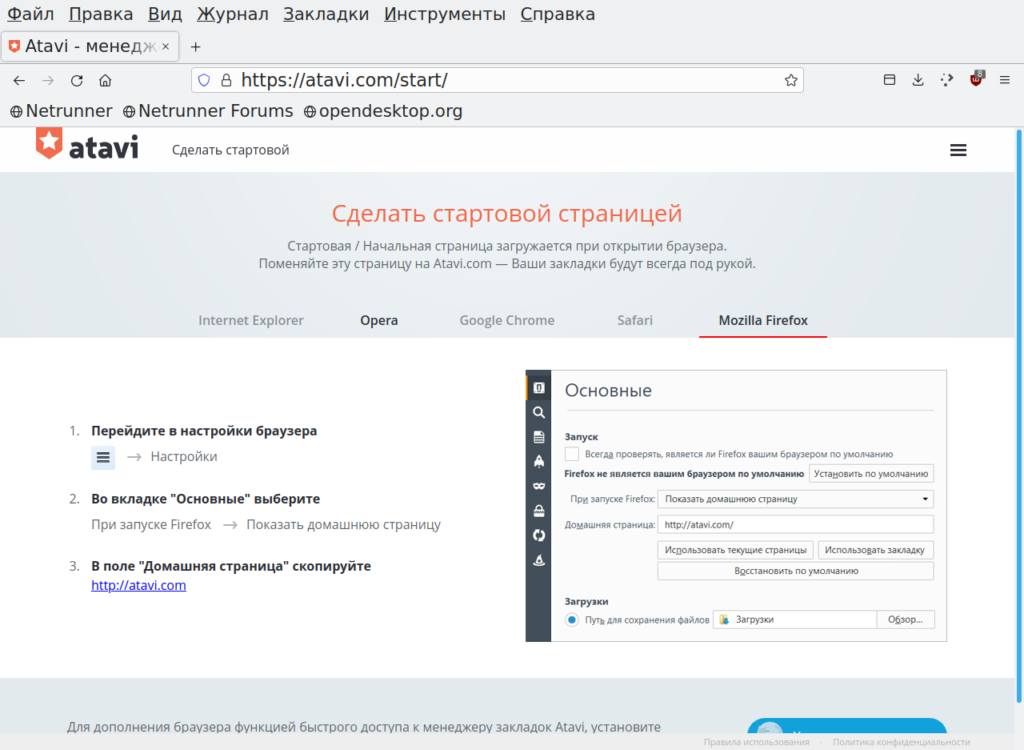1024x750 pixels.
Task: Open the Firefox downloads panel
Action: (918, 80)
